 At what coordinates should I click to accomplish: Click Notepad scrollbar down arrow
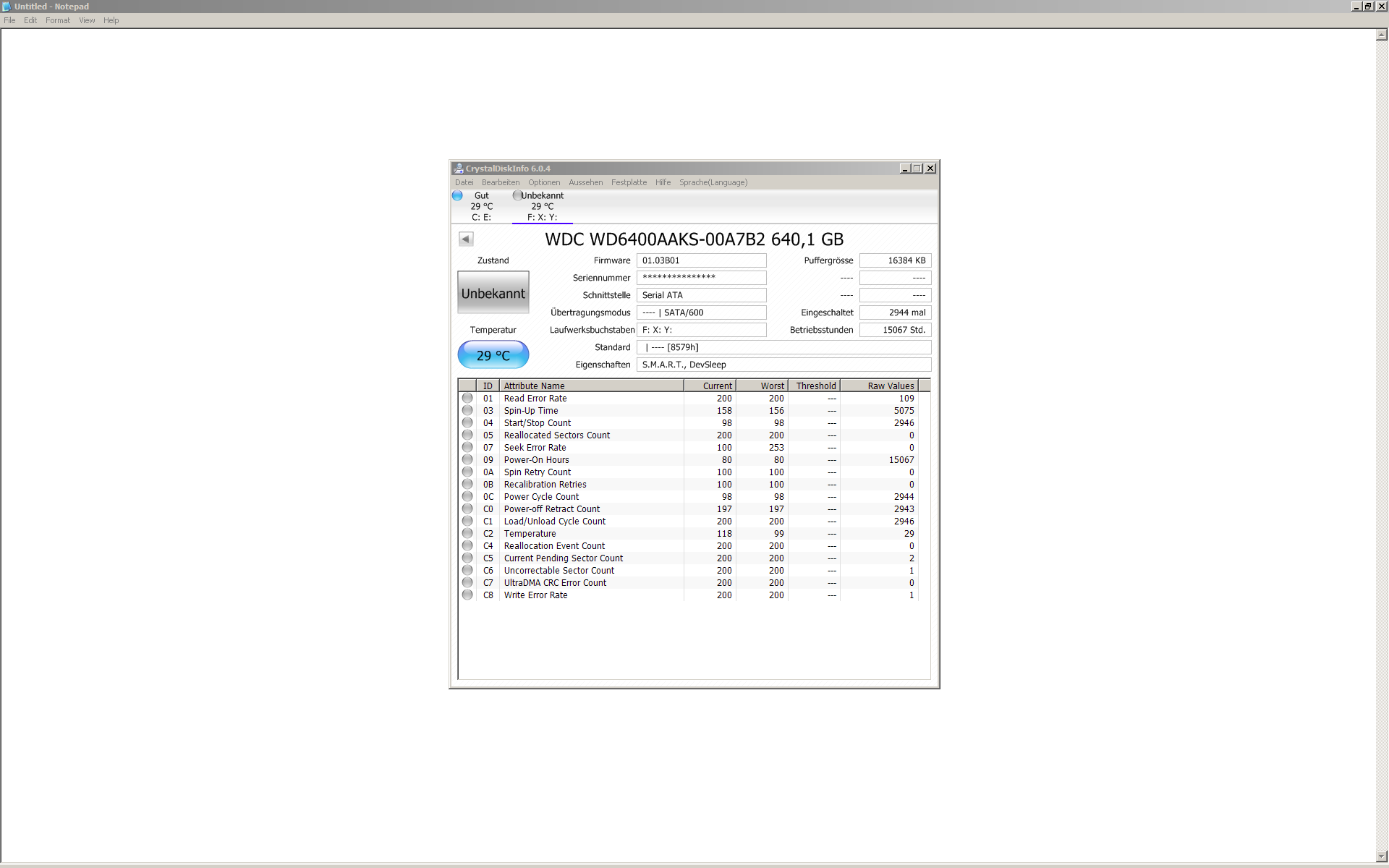pyautogui.click(x=1381, y=856)
